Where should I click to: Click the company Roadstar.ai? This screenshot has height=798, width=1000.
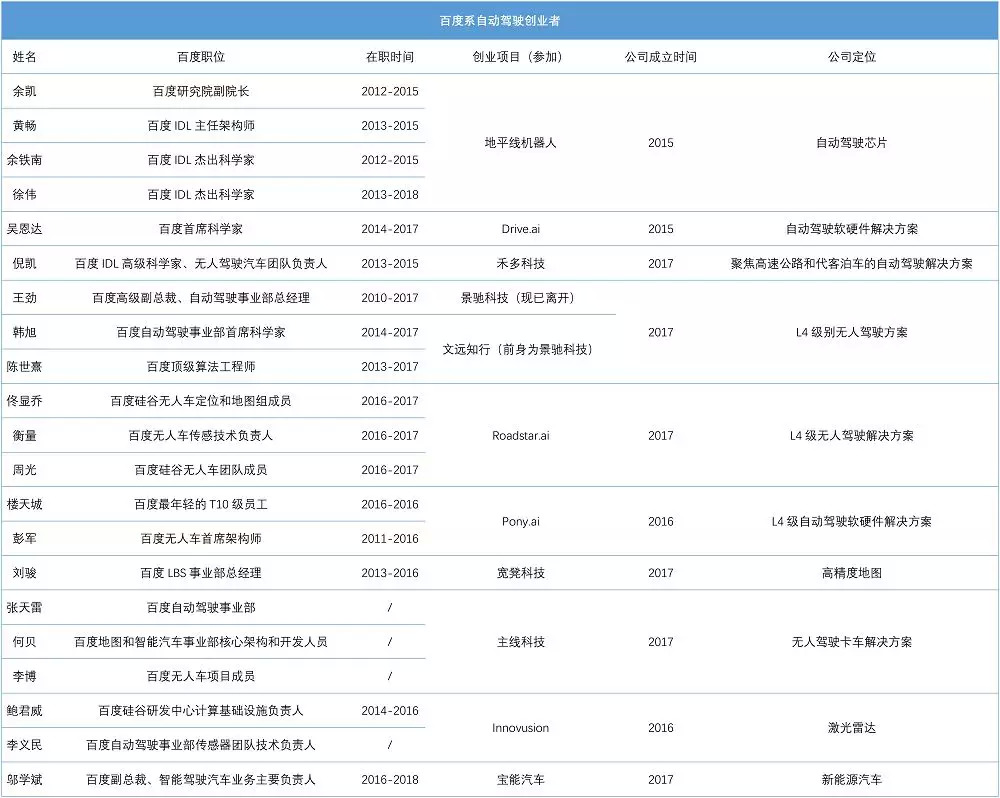pyautogui.click(x=520, y=436)
